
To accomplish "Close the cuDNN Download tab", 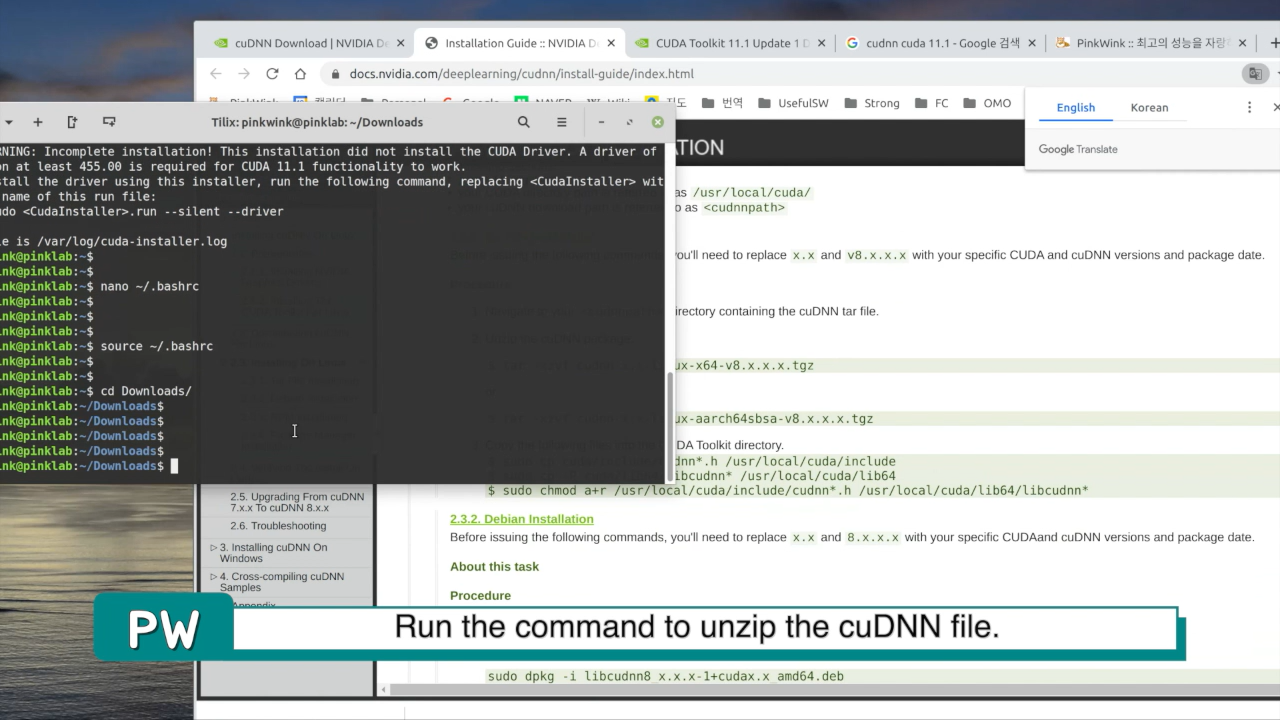I will 401,43.
